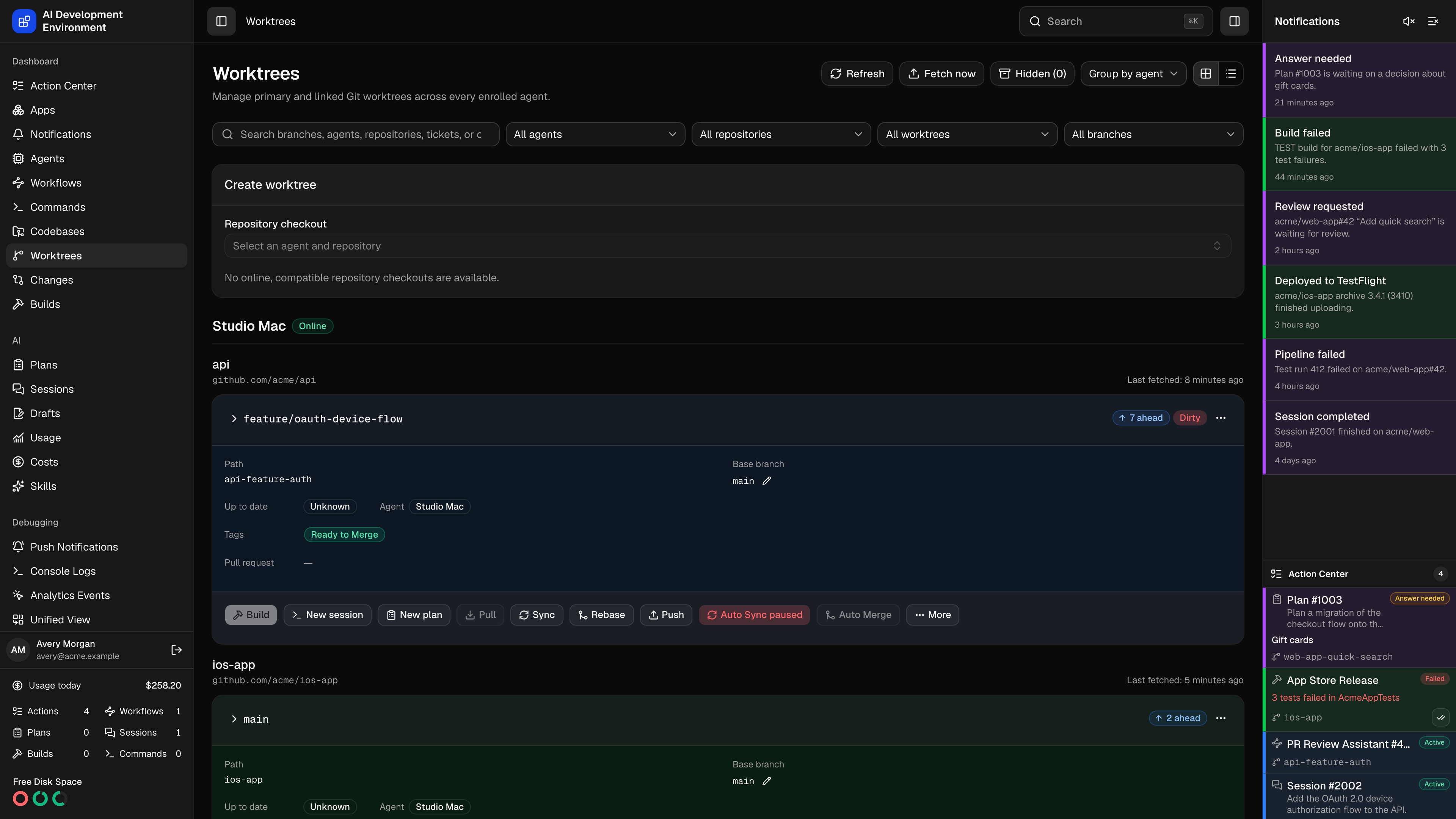Click Build button for api worktree
The image size is (1456, 819).
coord(251,615)
